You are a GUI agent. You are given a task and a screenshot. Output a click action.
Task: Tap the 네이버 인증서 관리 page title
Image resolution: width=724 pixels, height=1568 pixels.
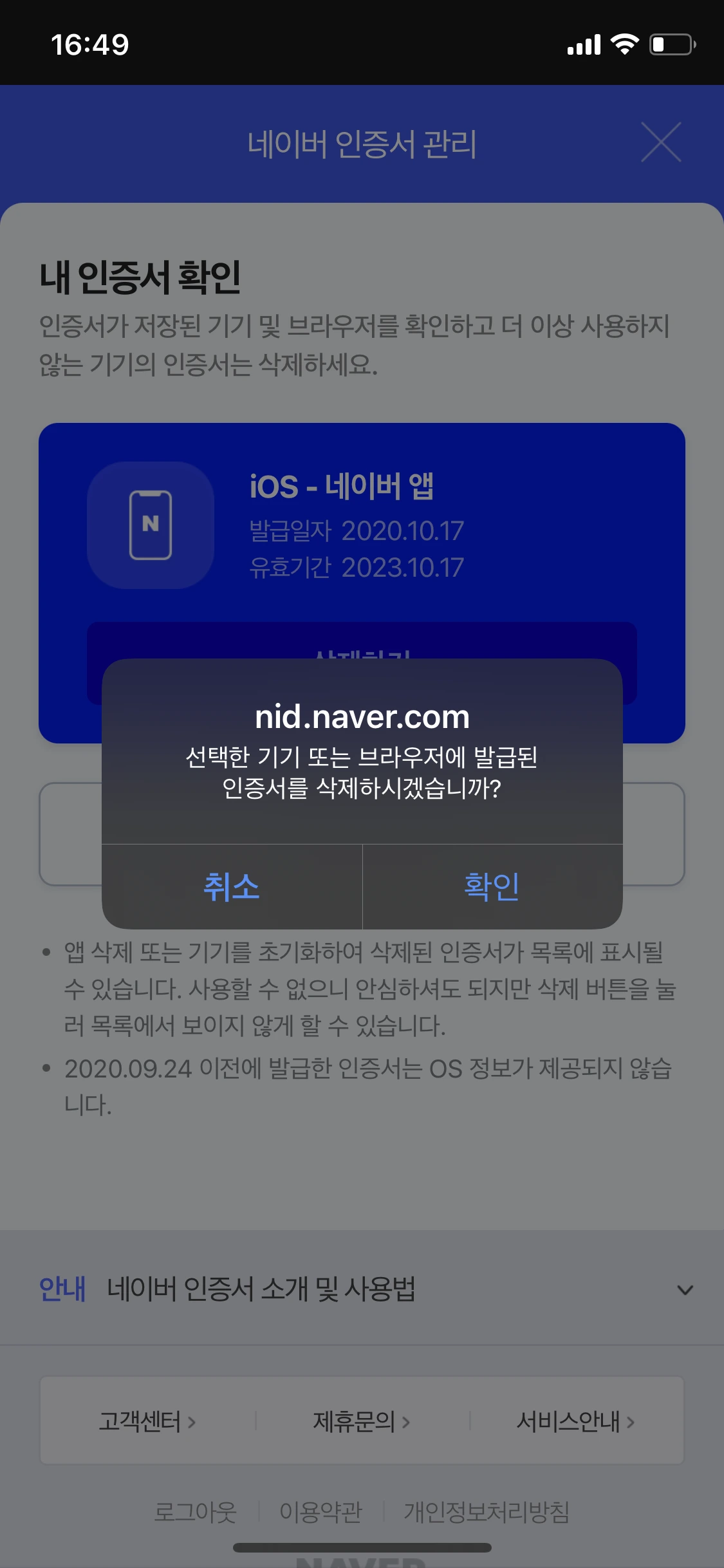click(362, 144)
